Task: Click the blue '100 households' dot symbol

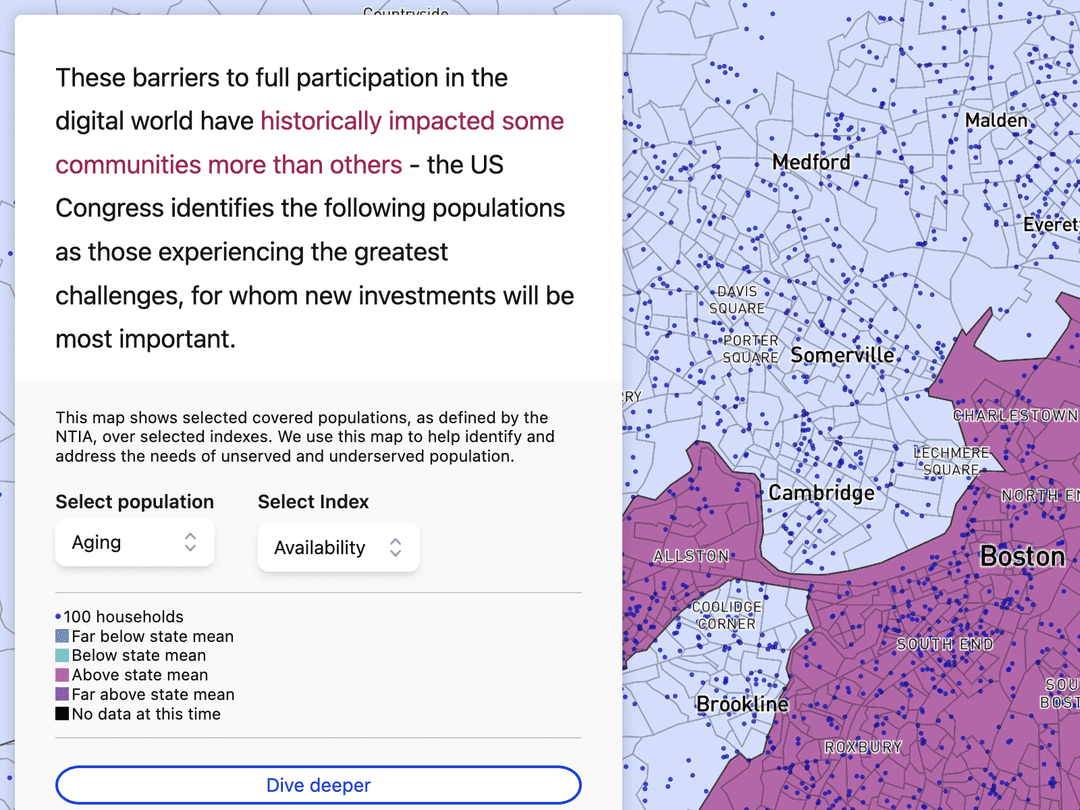Action: (58, 616)
